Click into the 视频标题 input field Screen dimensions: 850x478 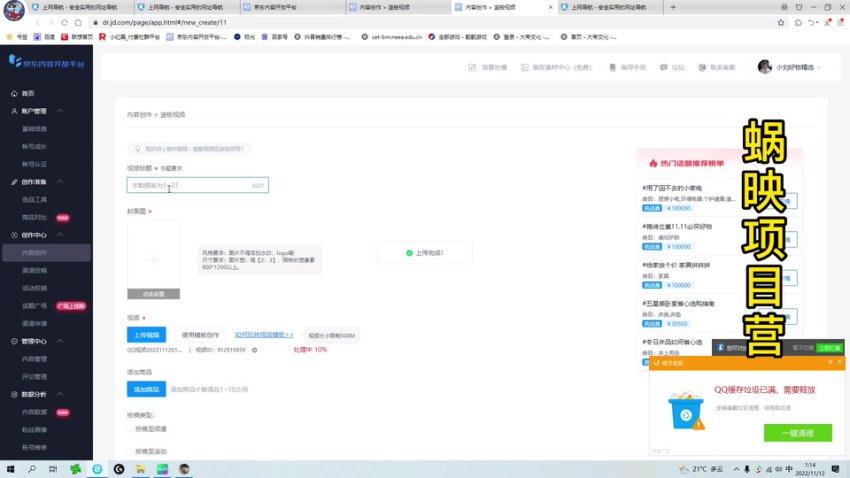click(x=197, y=185)
